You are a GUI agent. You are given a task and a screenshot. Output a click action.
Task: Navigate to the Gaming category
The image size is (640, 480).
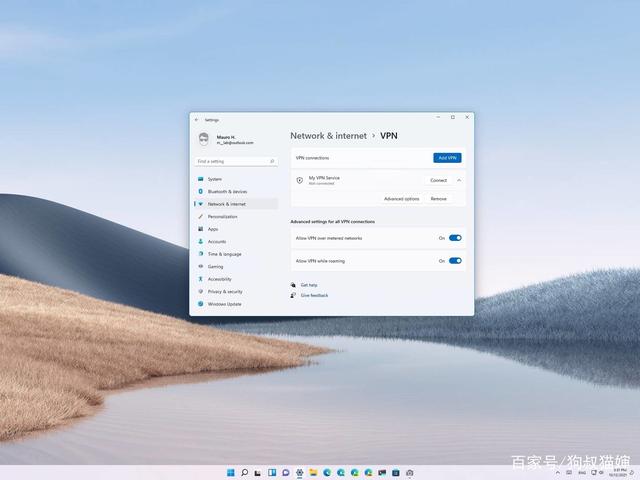coord(215,266)
